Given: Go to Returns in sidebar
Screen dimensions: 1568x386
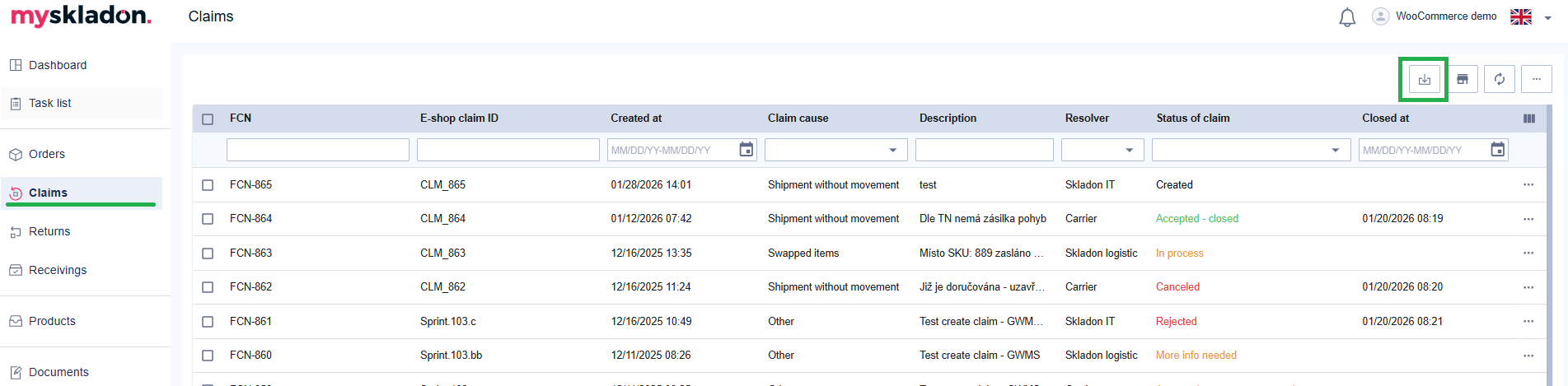Looking at the screenshot, I should [81, 231].
